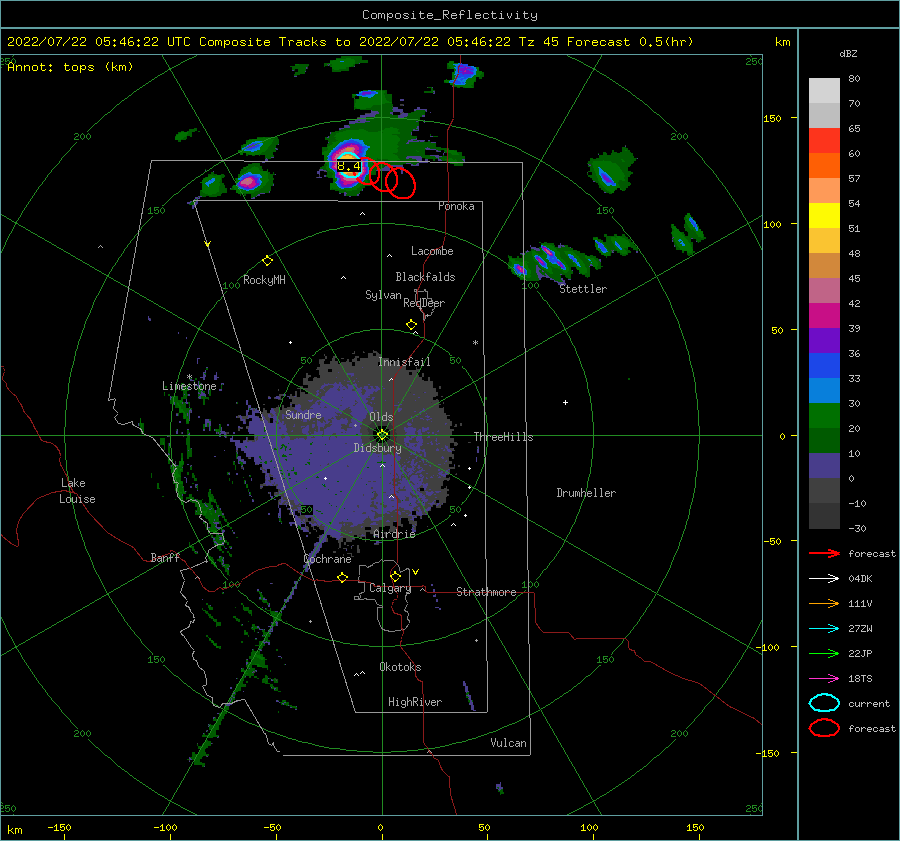This screenshot has width=900, height=841.
Task: Click the yellow diamond marker near RockyMH
Action: (267, 261)
